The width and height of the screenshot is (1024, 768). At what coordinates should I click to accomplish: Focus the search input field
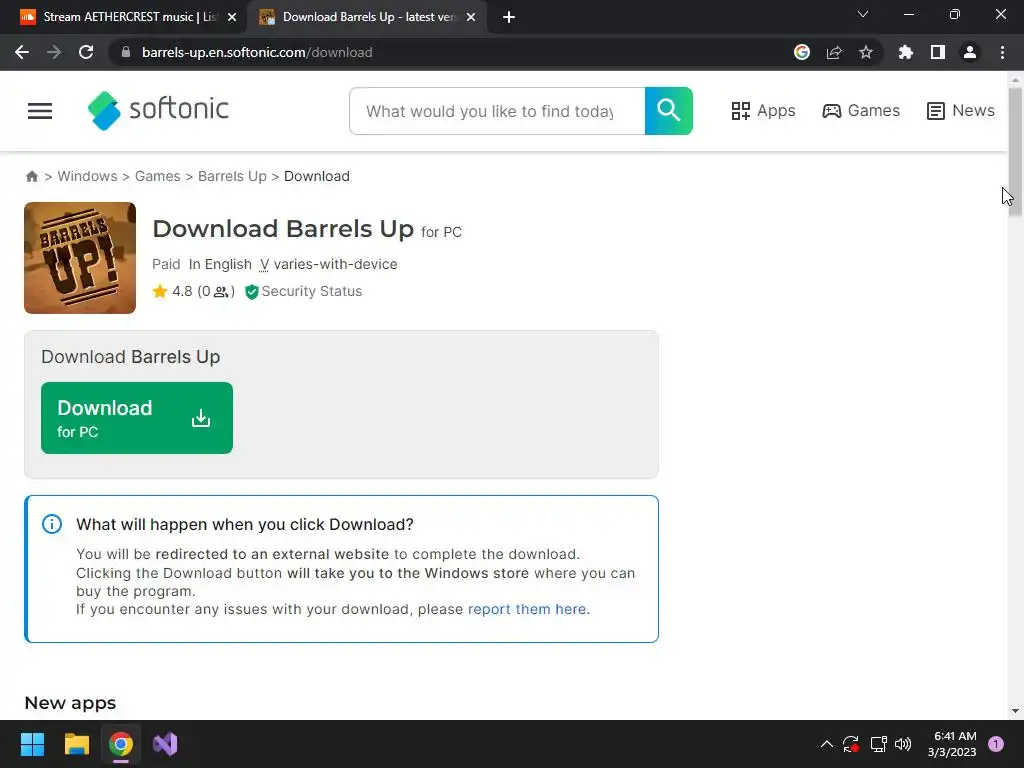pyautogui.click(x=497, y=111)
